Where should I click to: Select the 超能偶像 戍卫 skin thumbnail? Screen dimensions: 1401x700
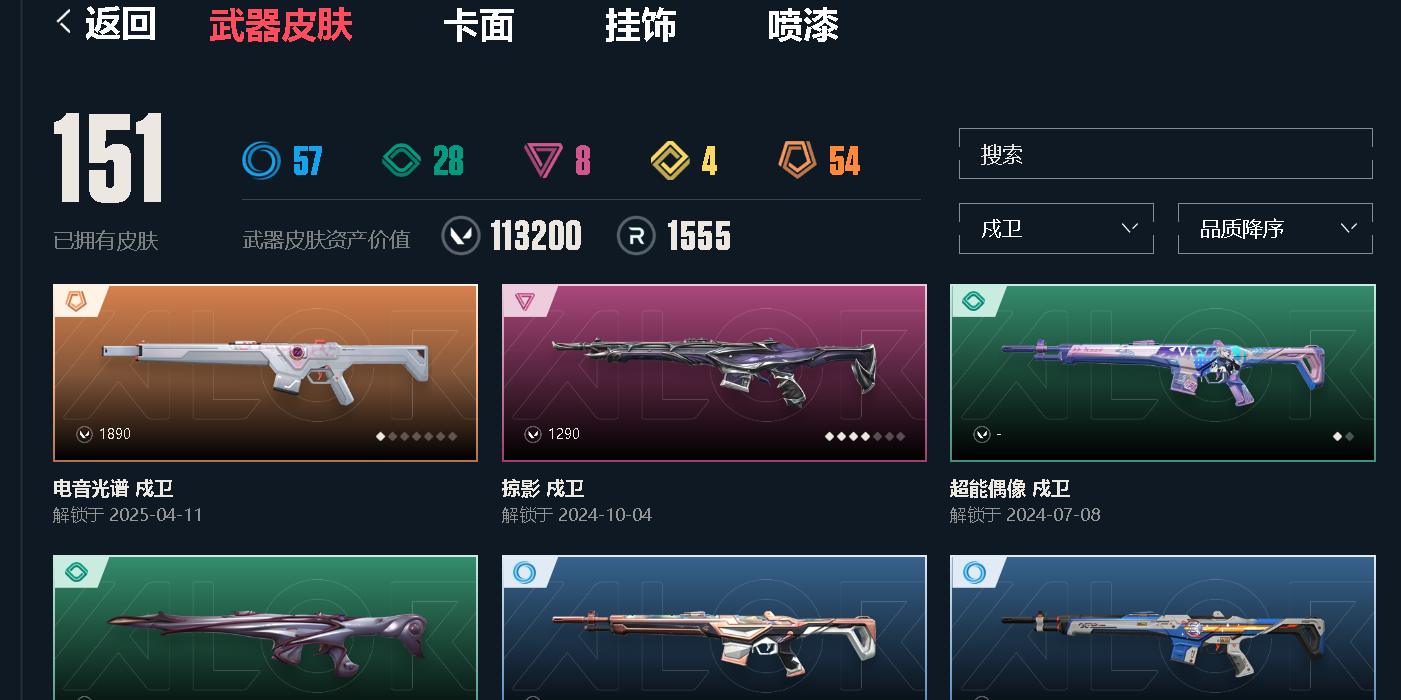1163,373
